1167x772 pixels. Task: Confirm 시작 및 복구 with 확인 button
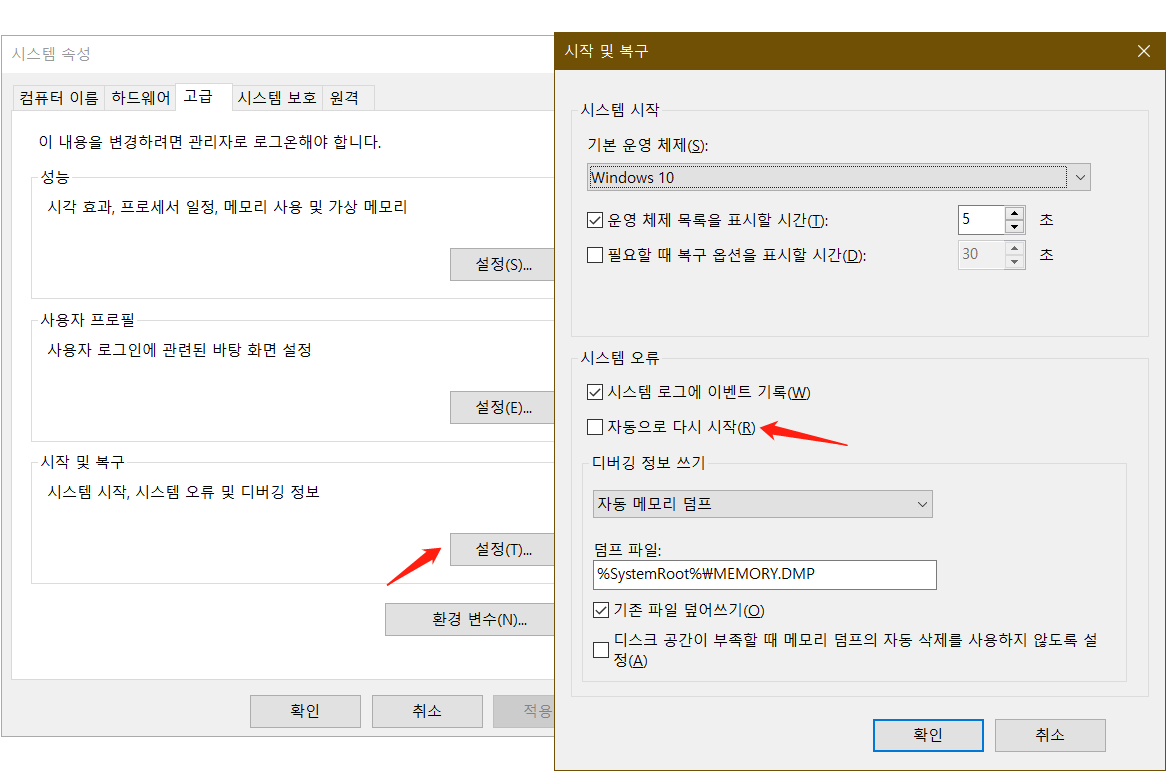pos(927,735)
